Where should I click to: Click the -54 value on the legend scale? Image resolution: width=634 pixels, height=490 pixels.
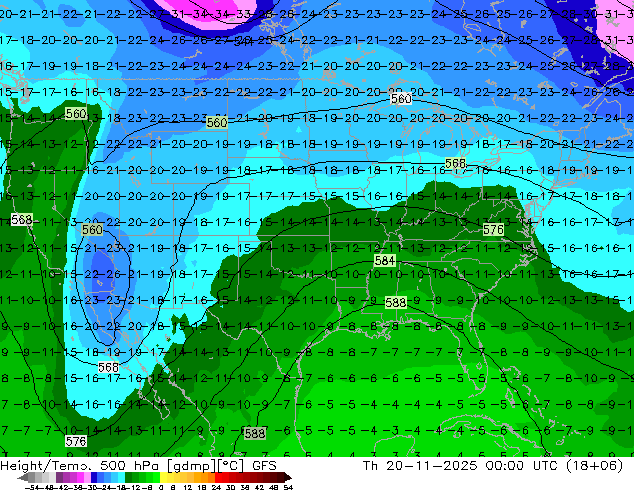[x=32, y=487]
